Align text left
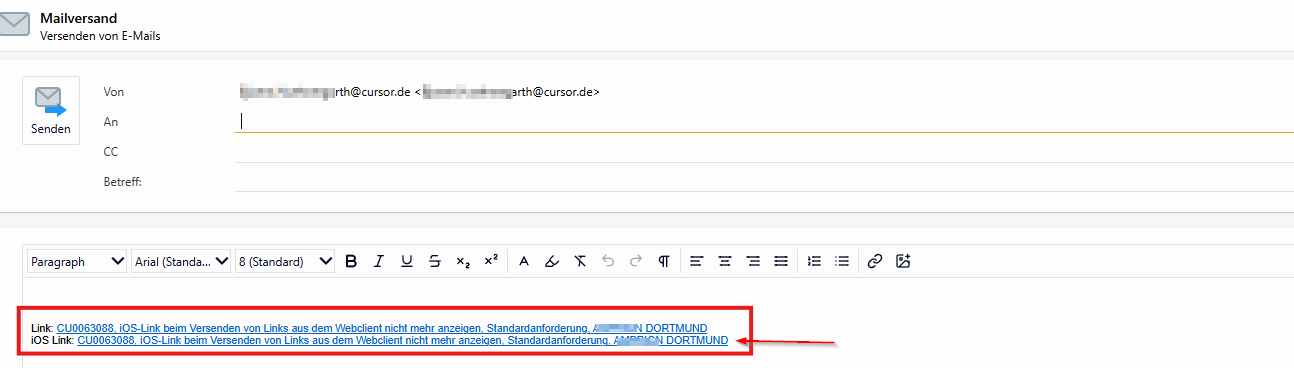 (697, 261)
